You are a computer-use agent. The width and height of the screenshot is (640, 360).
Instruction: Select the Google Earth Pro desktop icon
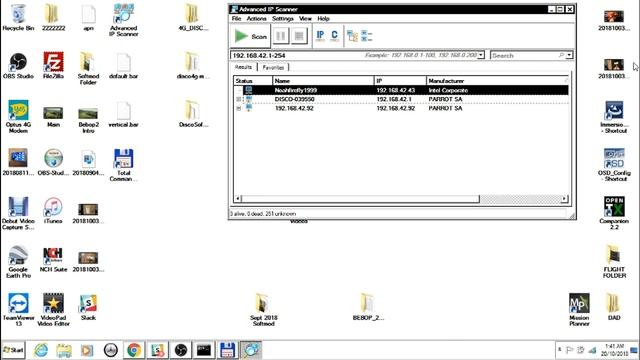click(x=18, y=262)
